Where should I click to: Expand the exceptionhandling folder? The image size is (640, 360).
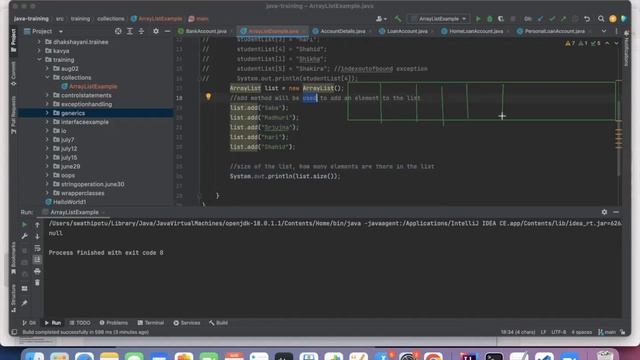(x=47, y=104)
